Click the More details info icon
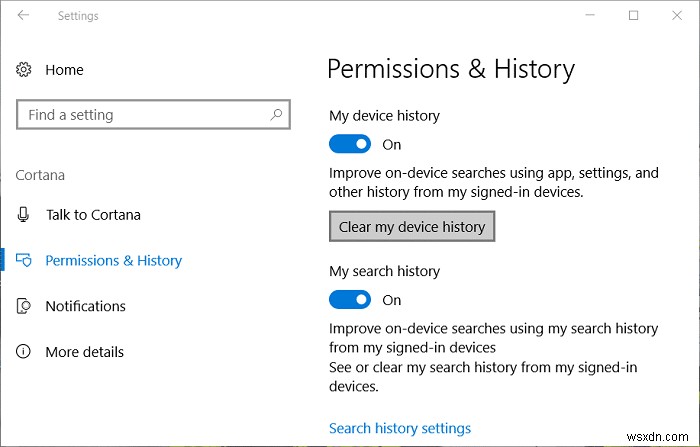 (24, 352)
